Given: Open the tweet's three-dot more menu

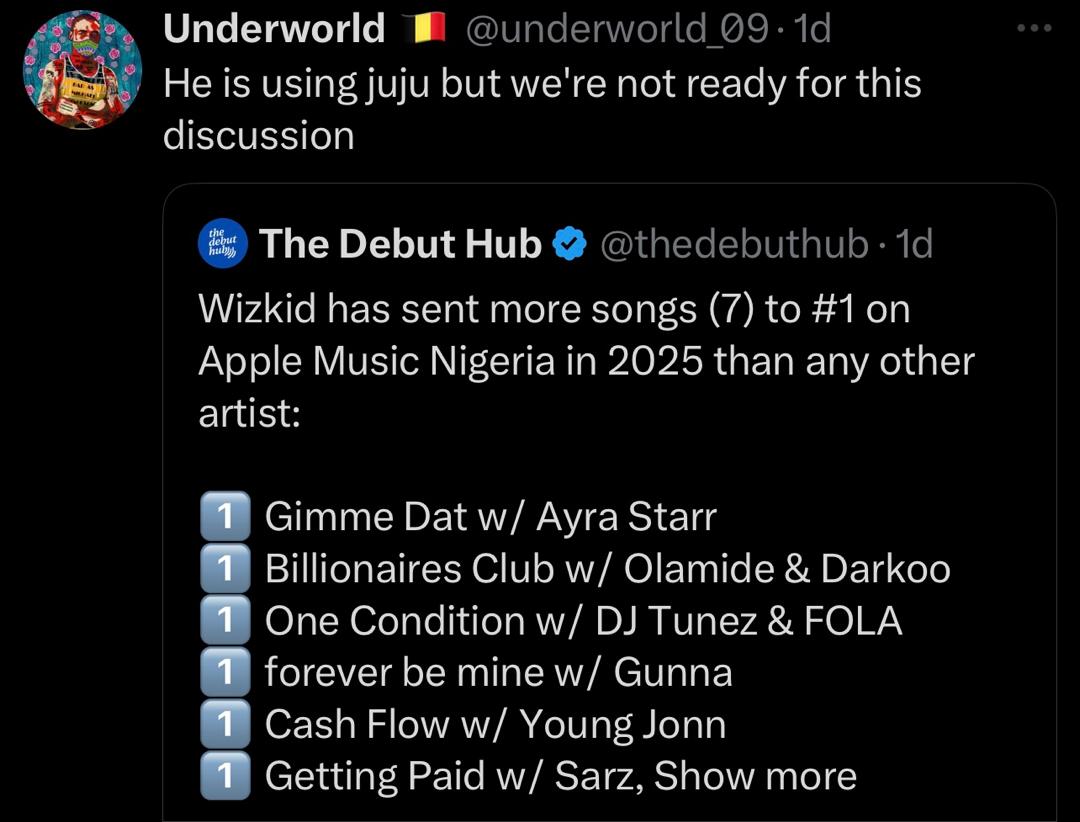Looking at the screenshot, I should pyautogui.click(x=1034, y=28).
